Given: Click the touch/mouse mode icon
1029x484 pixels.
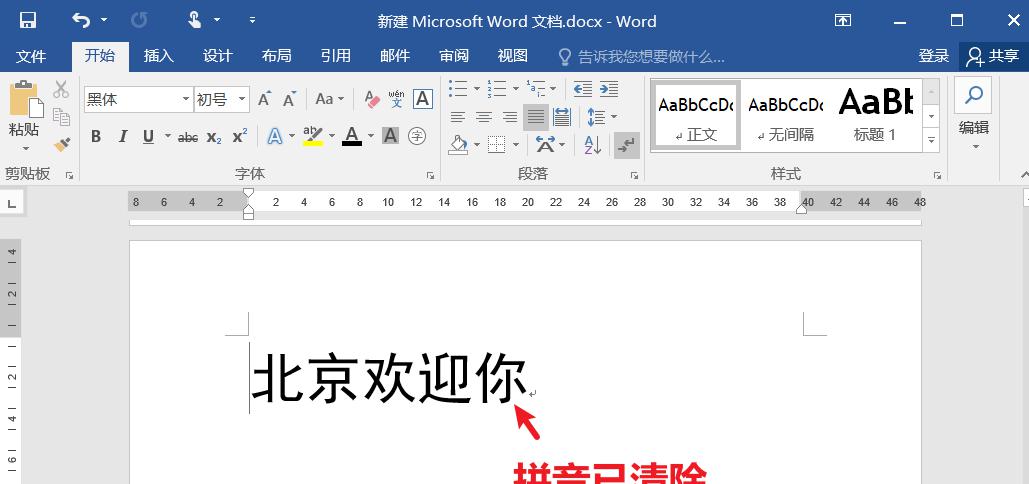Looking at the screenshot, I should 194,21.
